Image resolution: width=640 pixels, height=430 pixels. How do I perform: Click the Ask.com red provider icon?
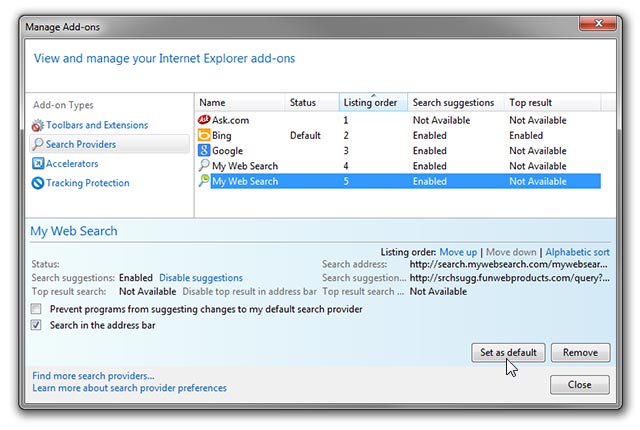click(x=204, y=120)
